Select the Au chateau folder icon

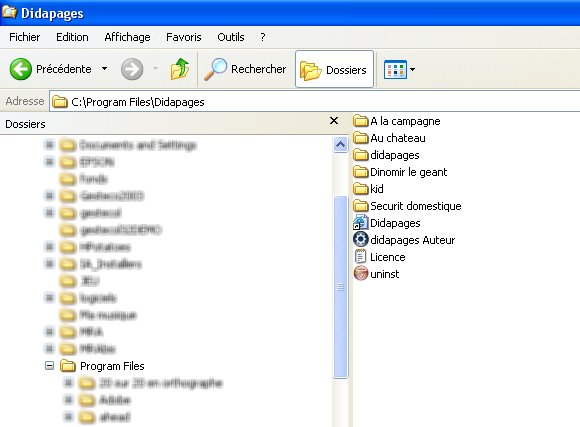tap(360, 138)
